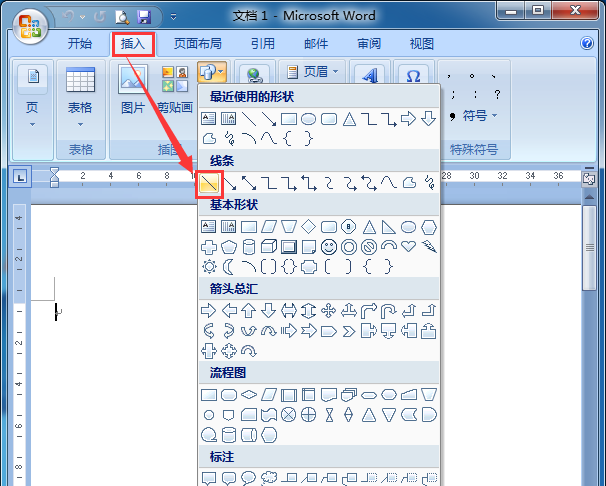Viewport: 606px width, 486px height.
Task: Open Word help question mark icon
Action: click(x=587, y=44)
